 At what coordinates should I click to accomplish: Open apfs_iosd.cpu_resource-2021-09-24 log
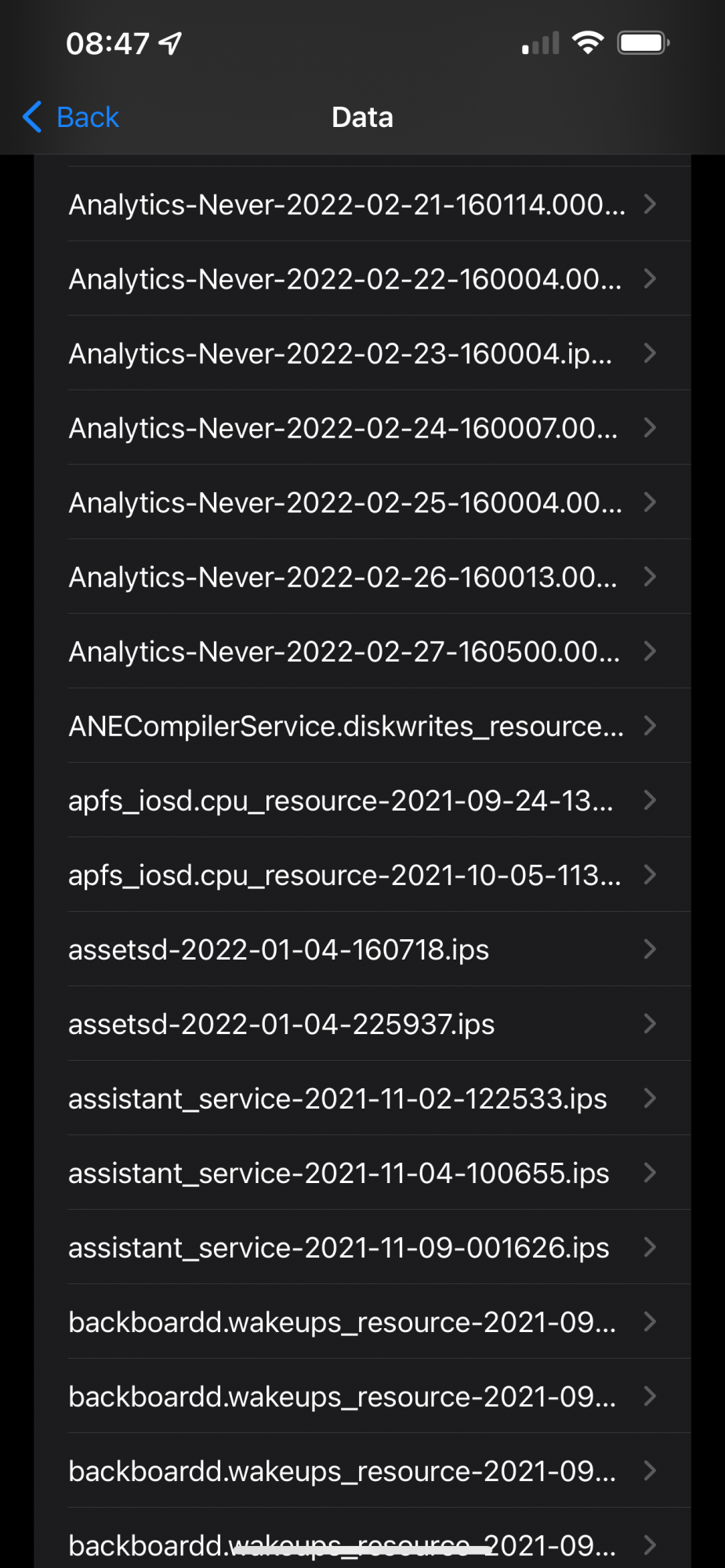point(341,800)
